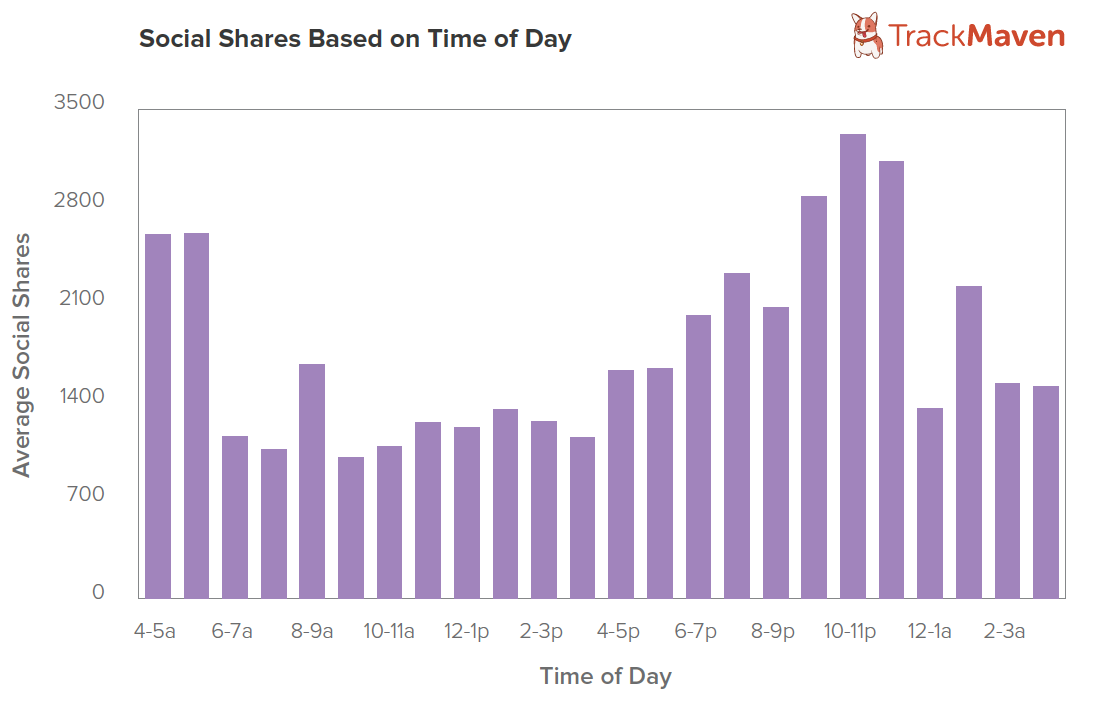1093x701 pixels.
Task: Click the 6-7p bar
Action: (698, 456)
